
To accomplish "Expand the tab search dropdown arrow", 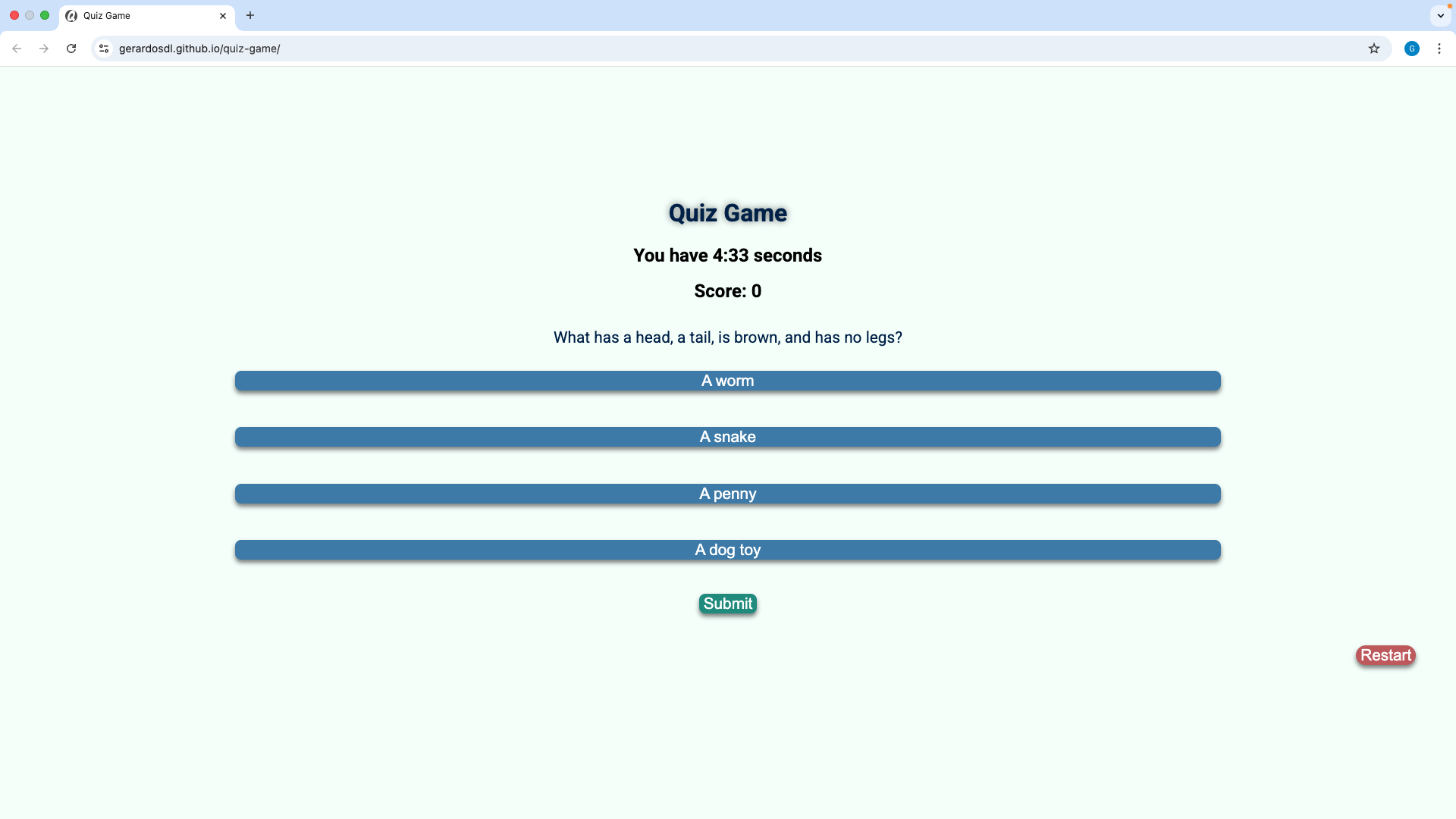I will pos(1441,15).
